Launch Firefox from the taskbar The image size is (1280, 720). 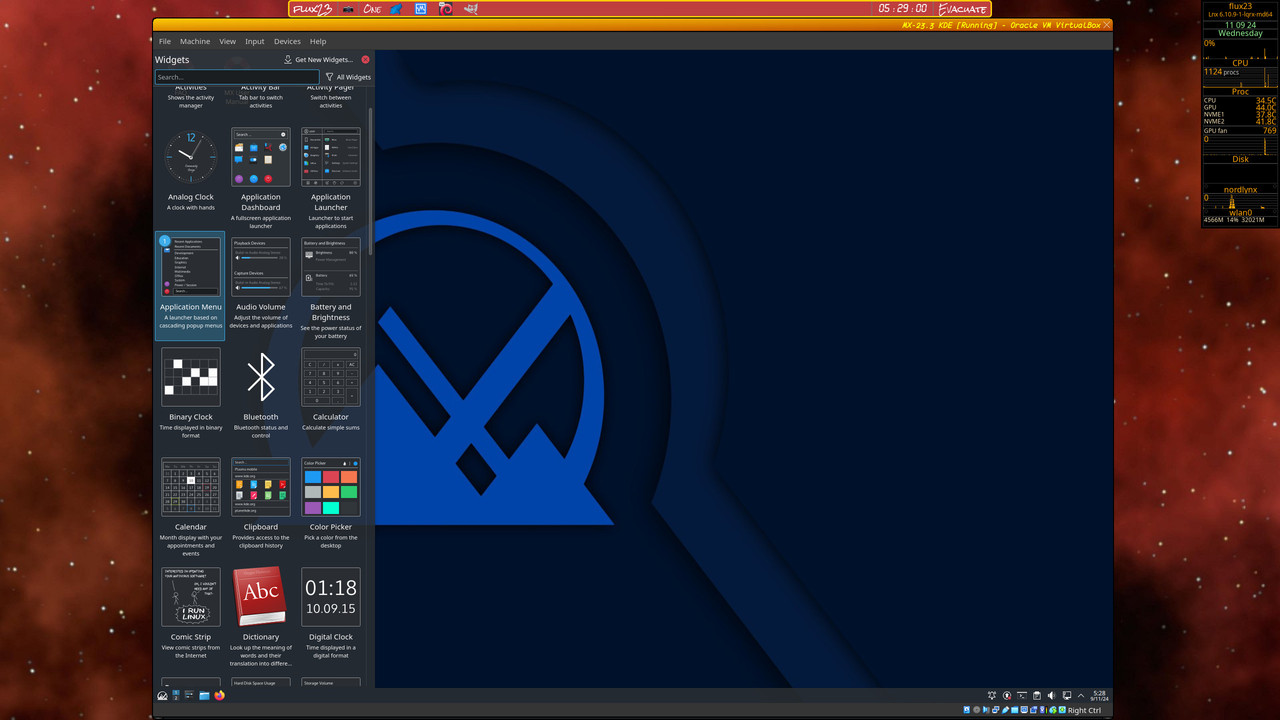219,695
